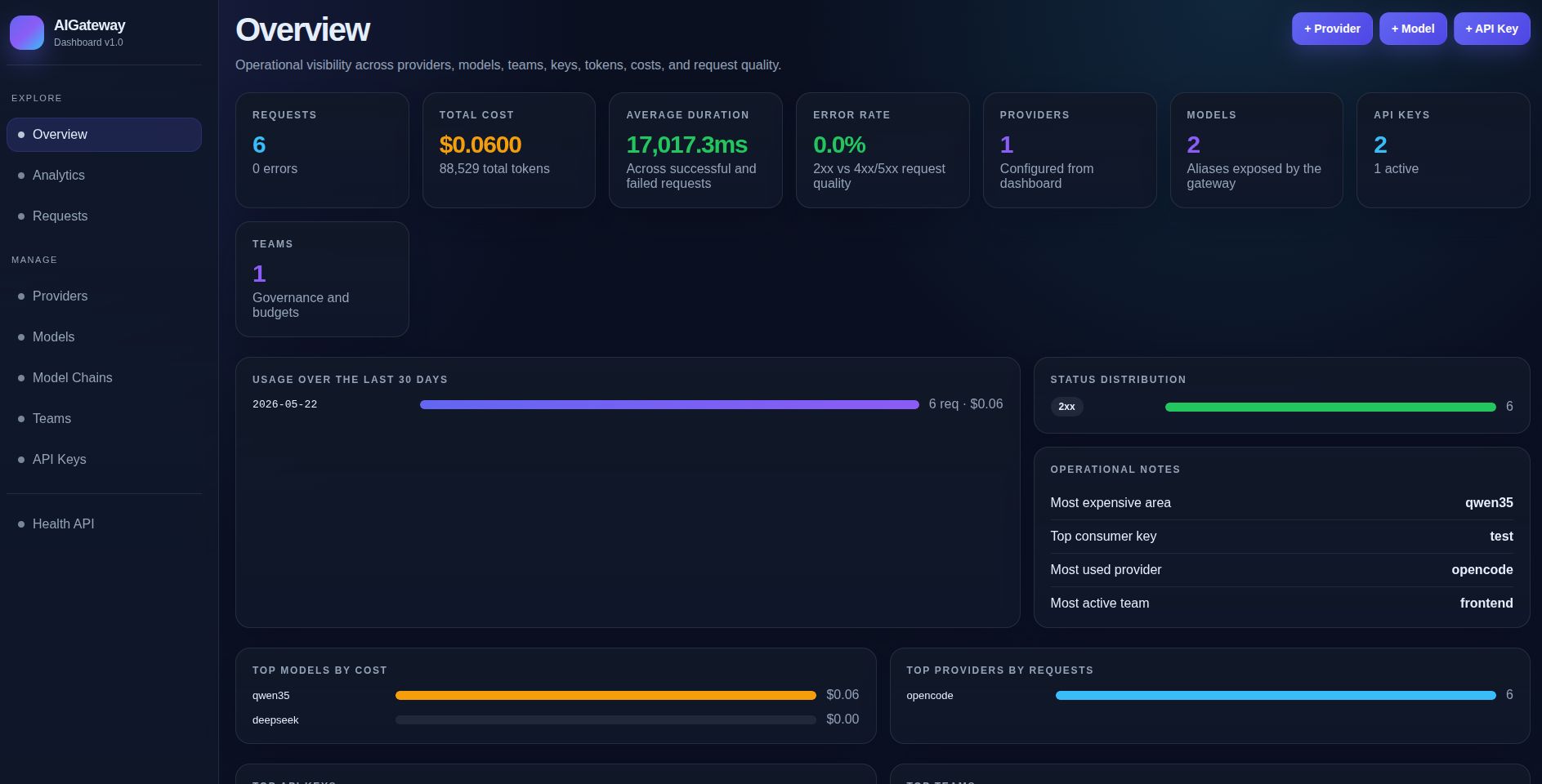Click 'Most used provider' value opencode
The height and width of the screenshot is (784, 1542).
[x=1482, y=570]
